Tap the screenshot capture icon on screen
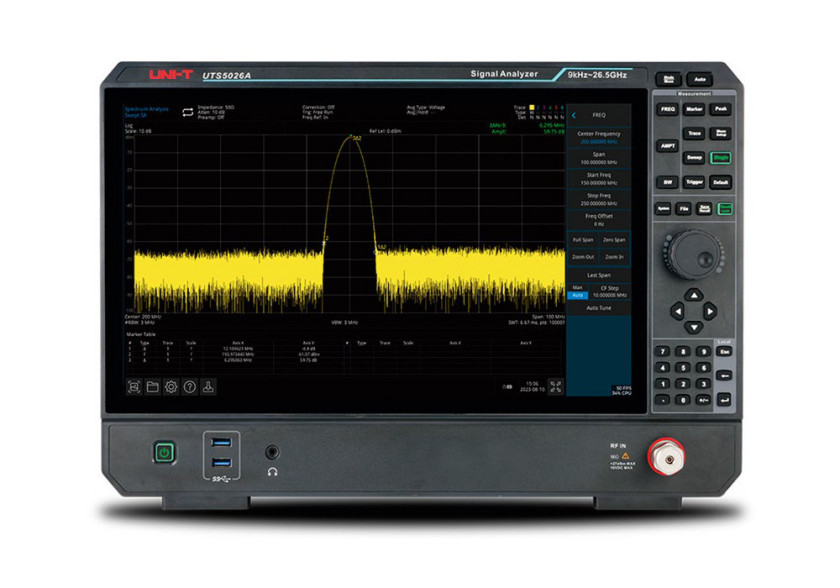Image resolution: width=840 pixels, height=588 pixels. [134, 387]
